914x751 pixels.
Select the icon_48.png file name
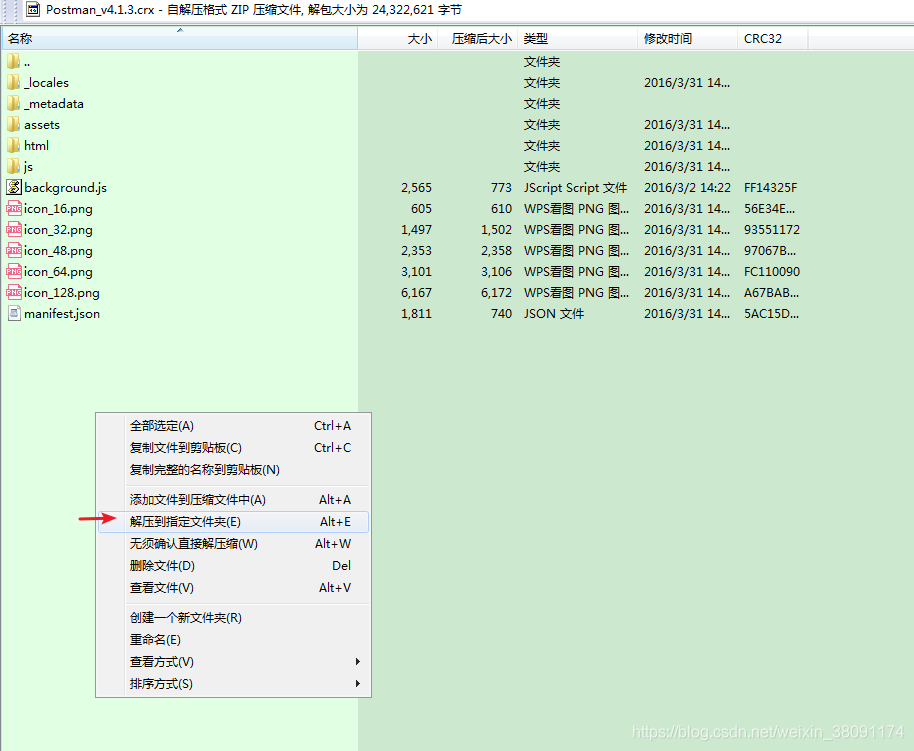pyautogui.click(x=58, y=251)
